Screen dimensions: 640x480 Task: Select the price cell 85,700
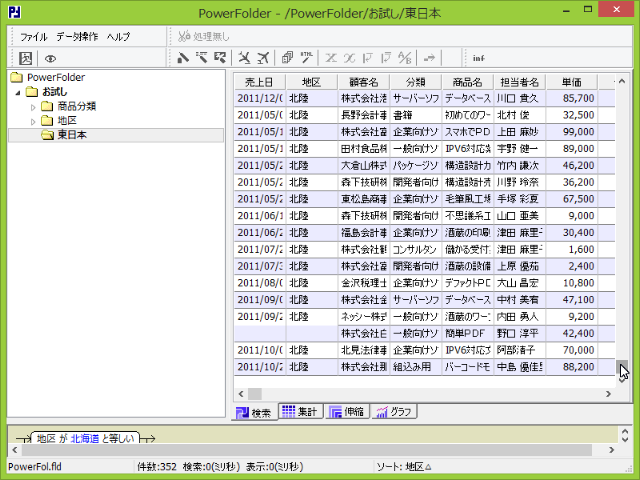(571, 98)
